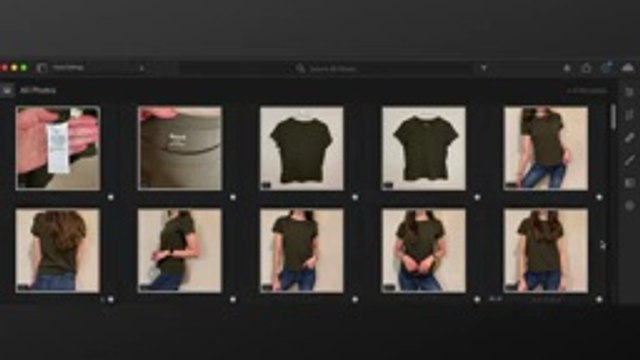Select the clothing care label photo

pyautogui.click(x=58, y=149)
